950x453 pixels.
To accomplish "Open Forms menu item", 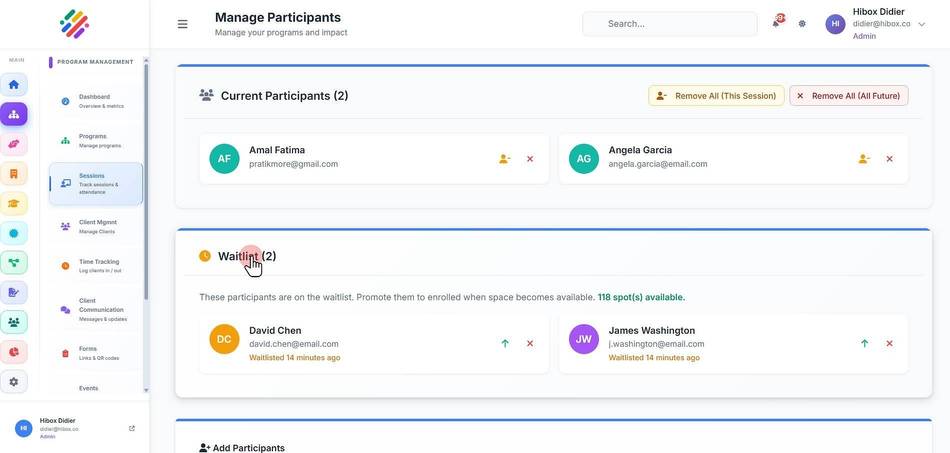I will pyautogui.click(x=96, y=353).
